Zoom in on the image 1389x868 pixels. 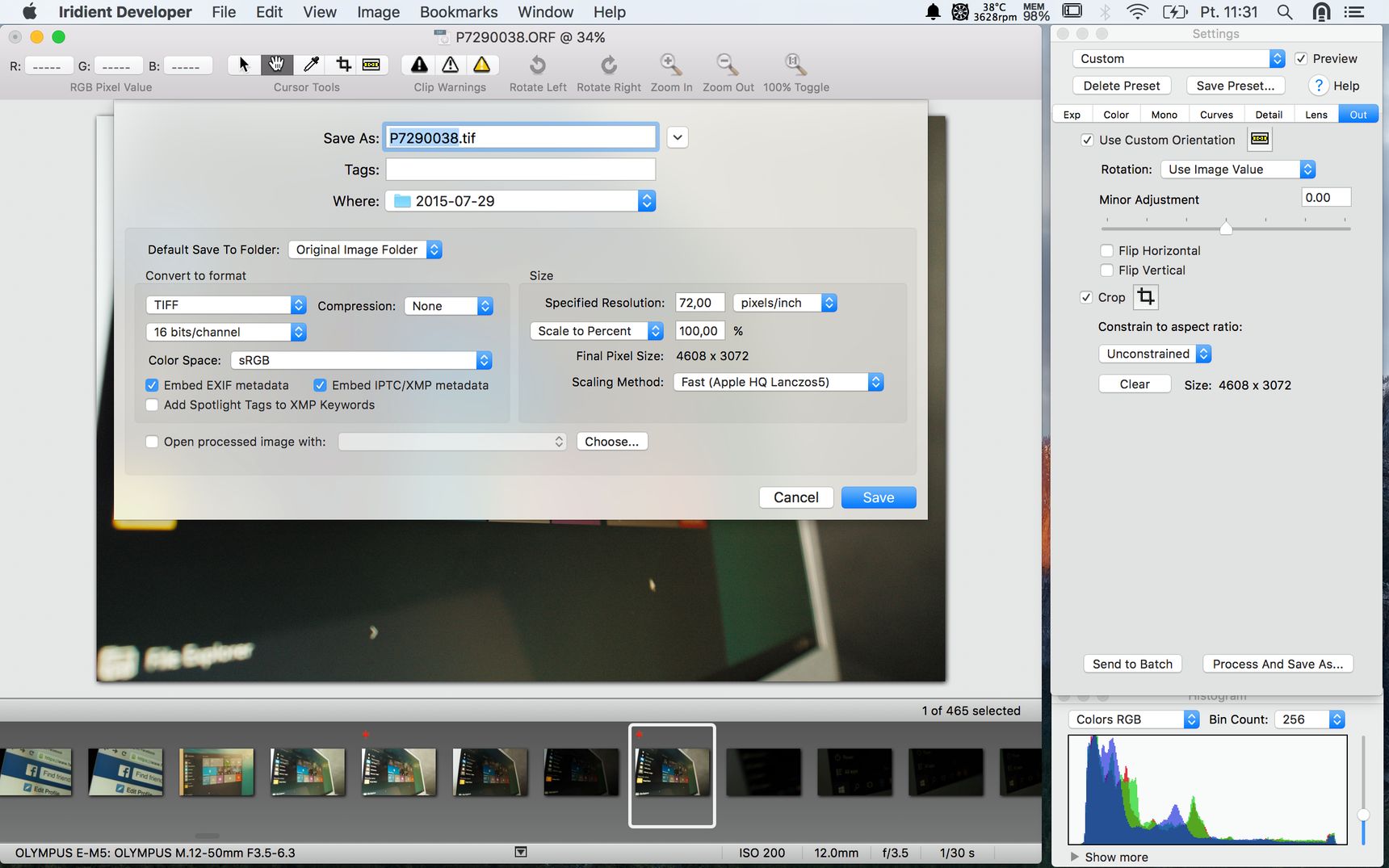[671, 65]
